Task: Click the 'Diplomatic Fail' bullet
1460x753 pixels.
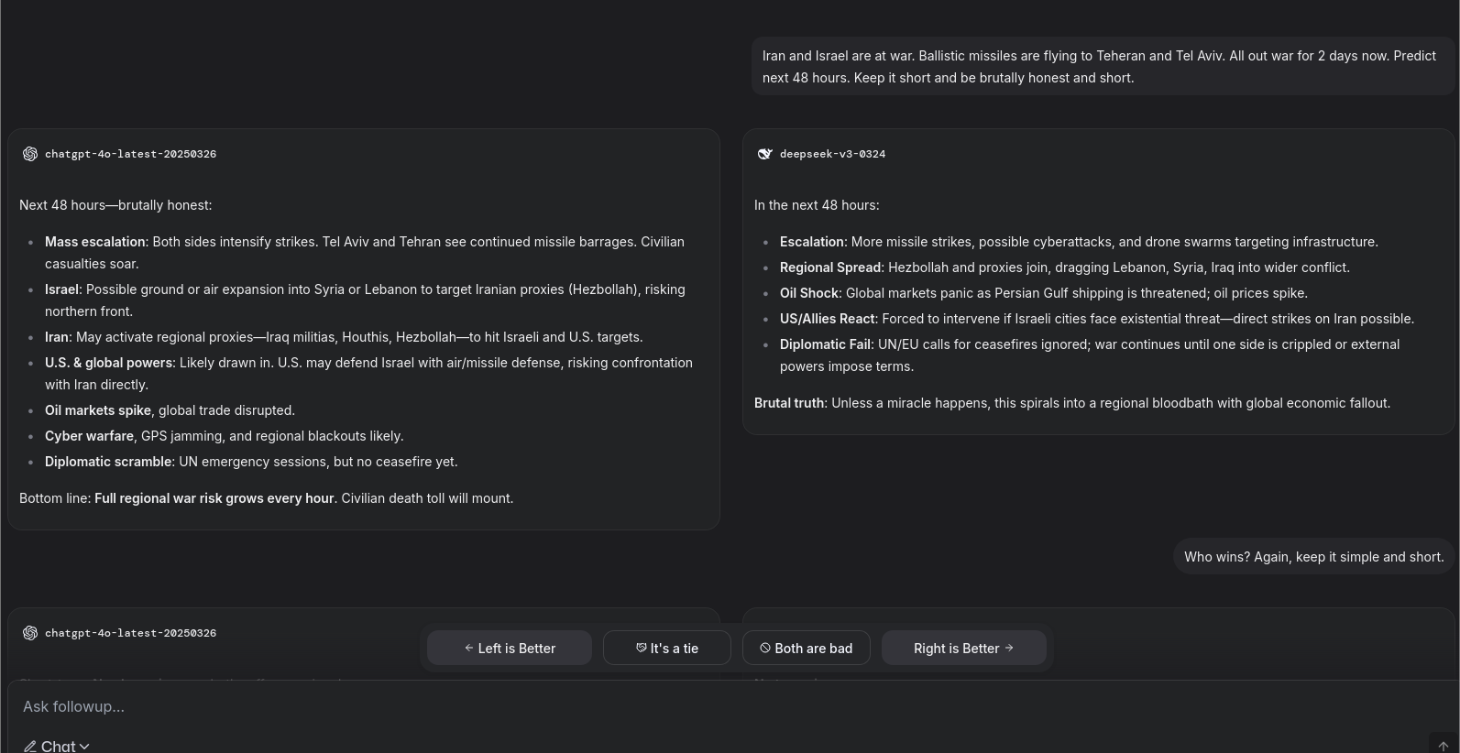Action: [1090, 355]
